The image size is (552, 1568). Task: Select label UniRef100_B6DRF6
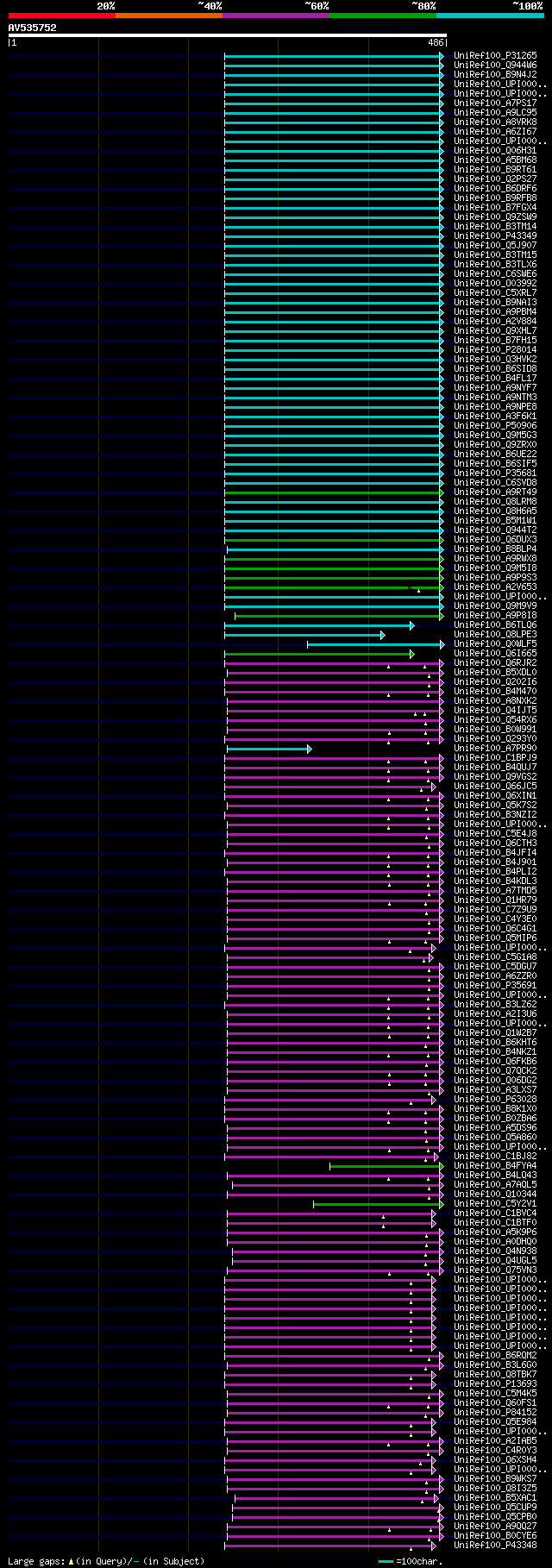pyautogui.click(x=495, y=189)
